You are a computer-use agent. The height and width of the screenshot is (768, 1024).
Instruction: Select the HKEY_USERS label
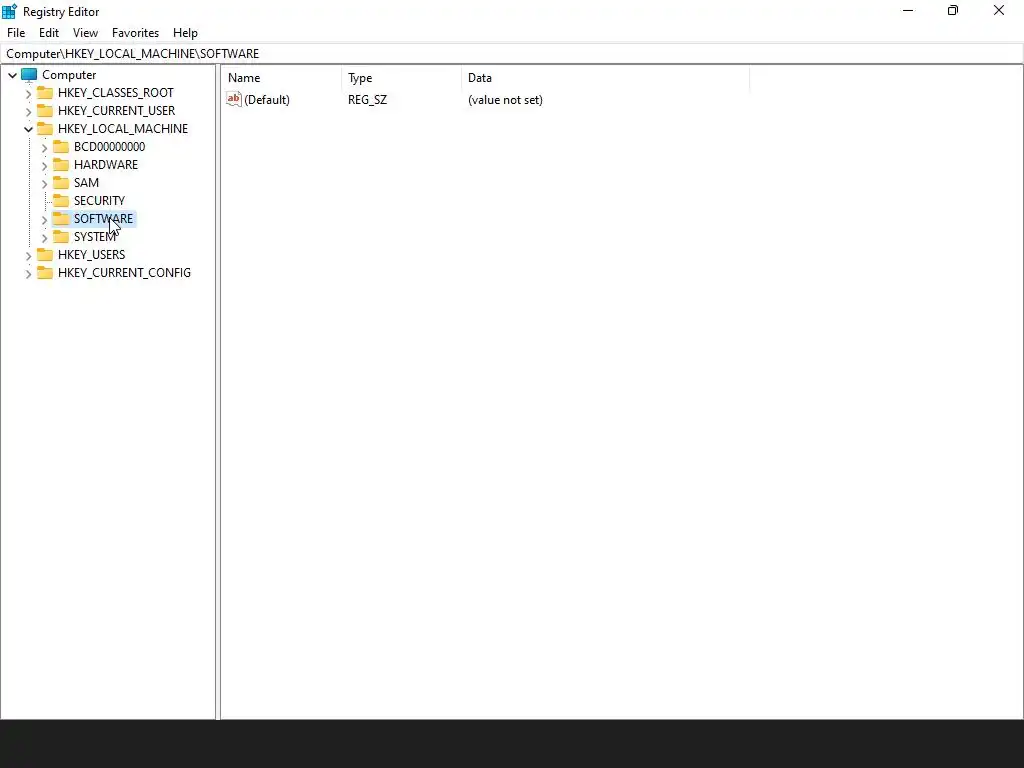(91, 255)
